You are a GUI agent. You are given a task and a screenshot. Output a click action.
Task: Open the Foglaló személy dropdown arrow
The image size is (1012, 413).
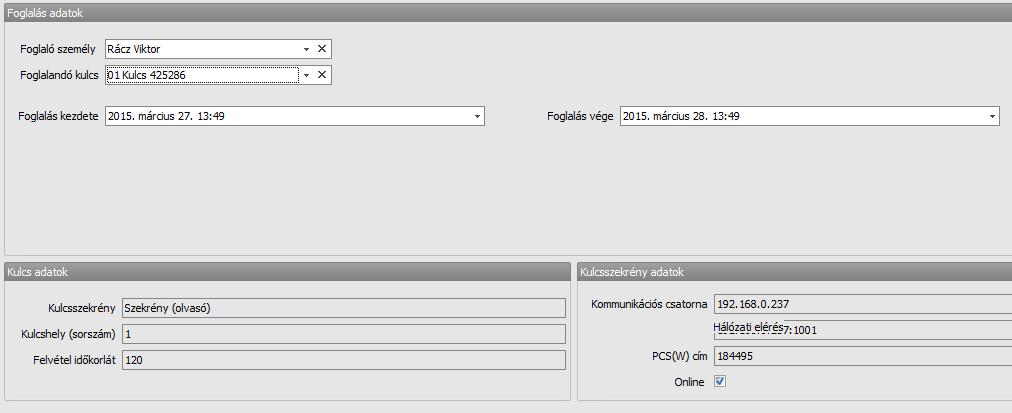[307, 49]
